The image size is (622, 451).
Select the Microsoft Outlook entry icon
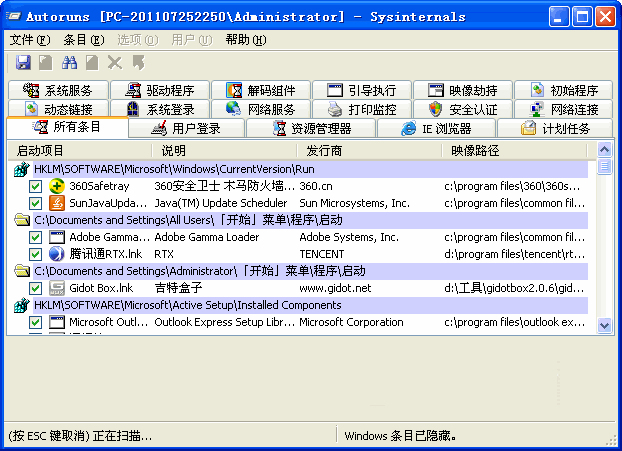(58, 322)
